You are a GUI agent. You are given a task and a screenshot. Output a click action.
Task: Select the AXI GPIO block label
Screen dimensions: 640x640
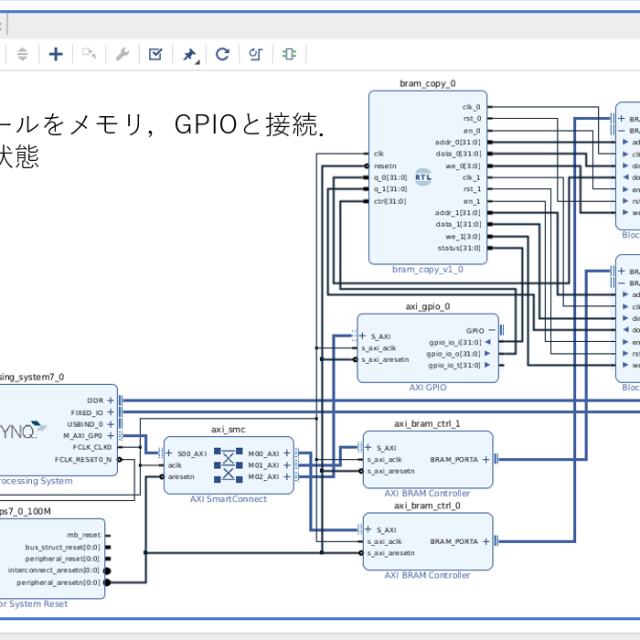pos(427,387)
